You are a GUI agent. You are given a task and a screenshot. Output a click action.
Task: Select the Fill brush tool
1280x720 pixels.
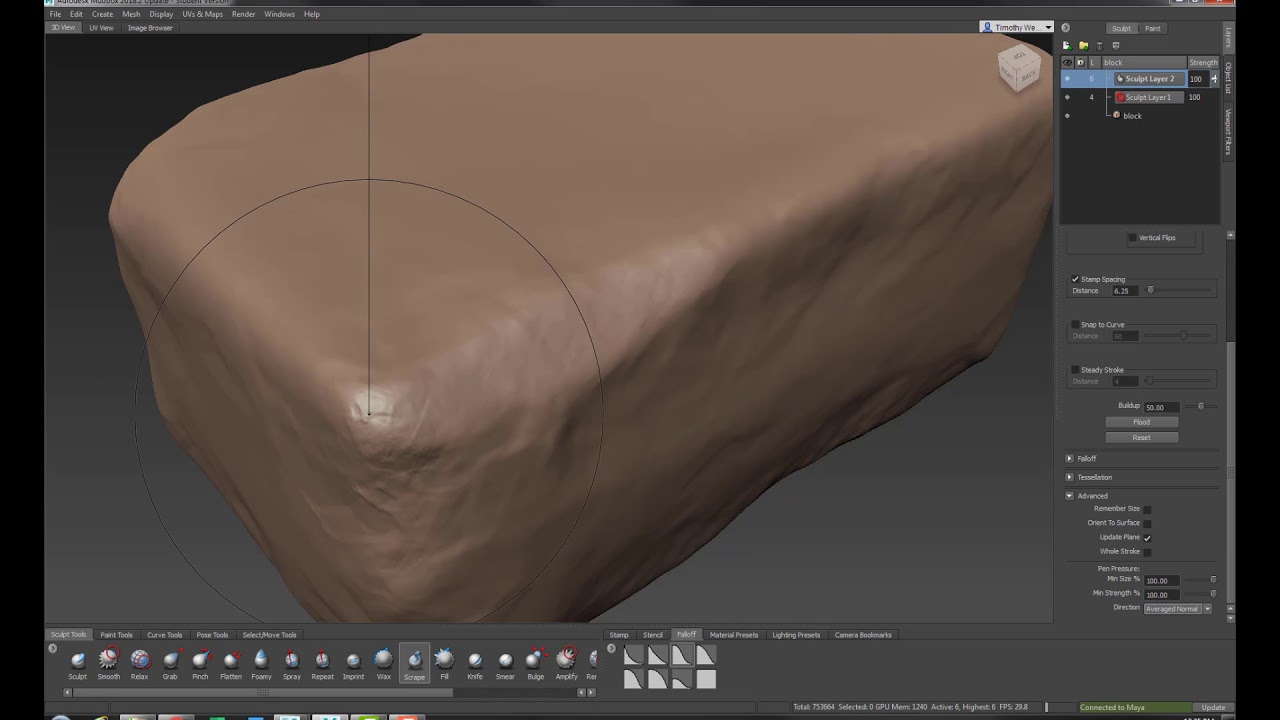[x=444, y=664]
